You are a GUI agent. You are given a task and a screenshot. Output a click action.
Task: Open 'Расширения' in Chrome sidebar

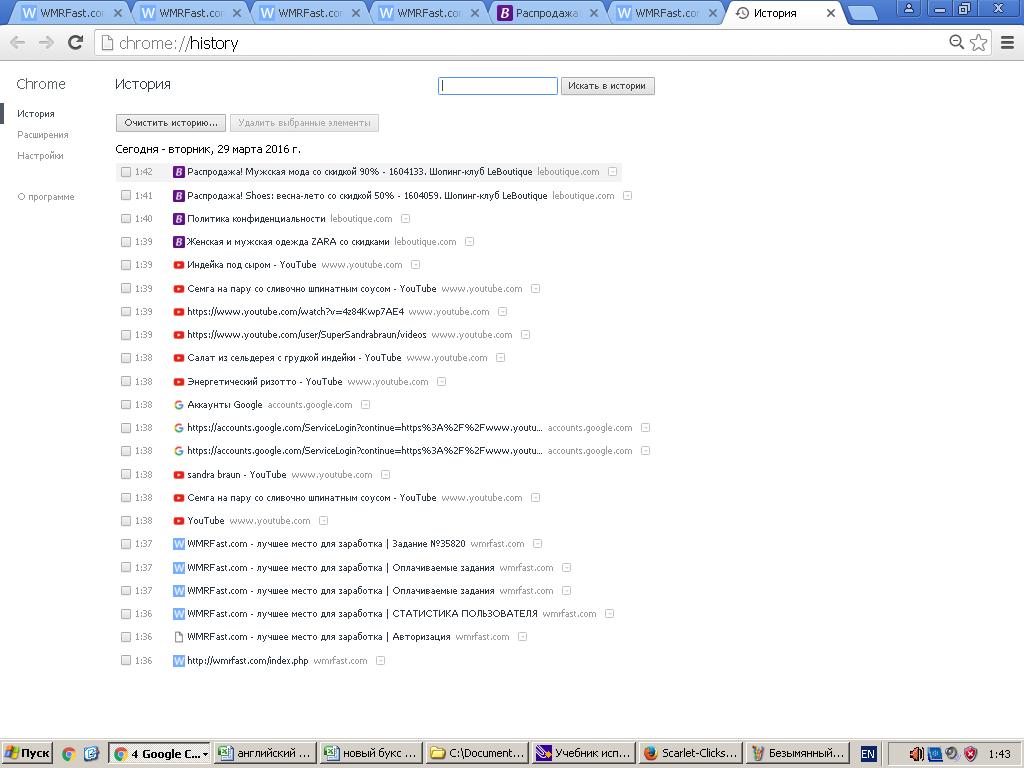point(43,135)
